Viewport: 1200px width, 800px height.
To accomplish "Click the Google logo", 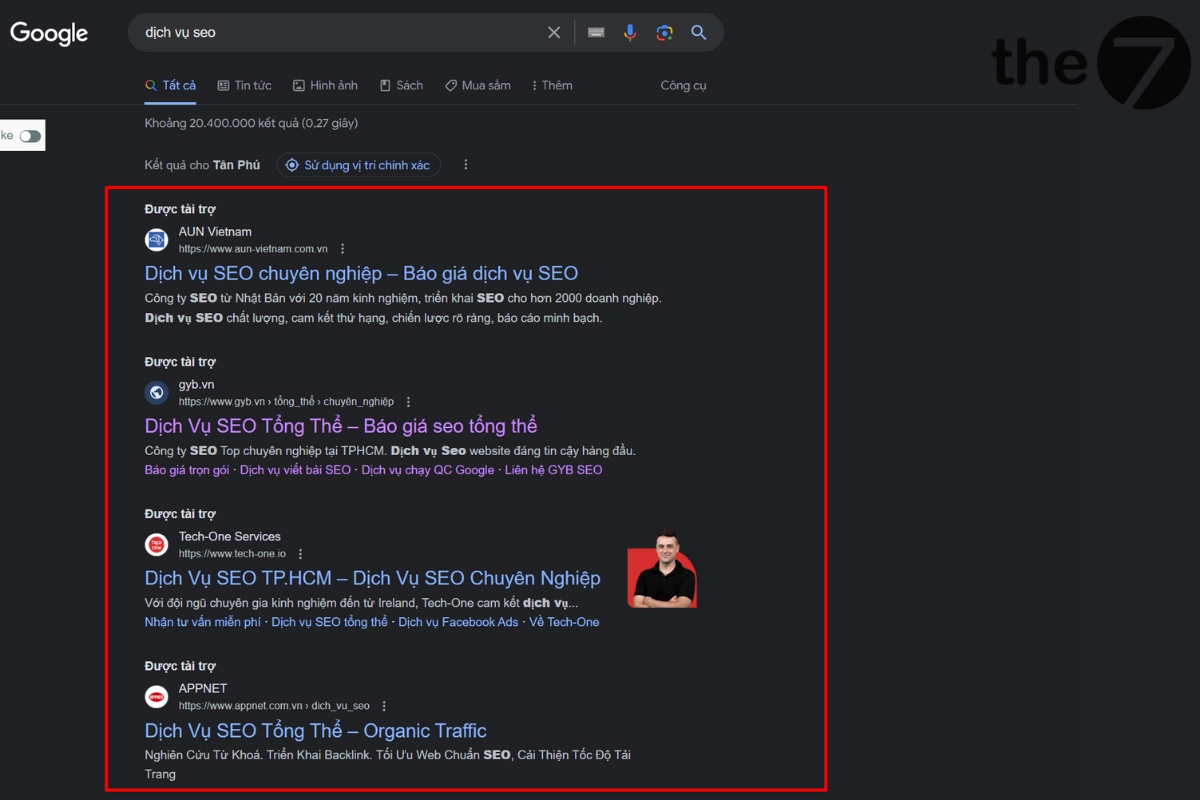I will click(49, 33).
